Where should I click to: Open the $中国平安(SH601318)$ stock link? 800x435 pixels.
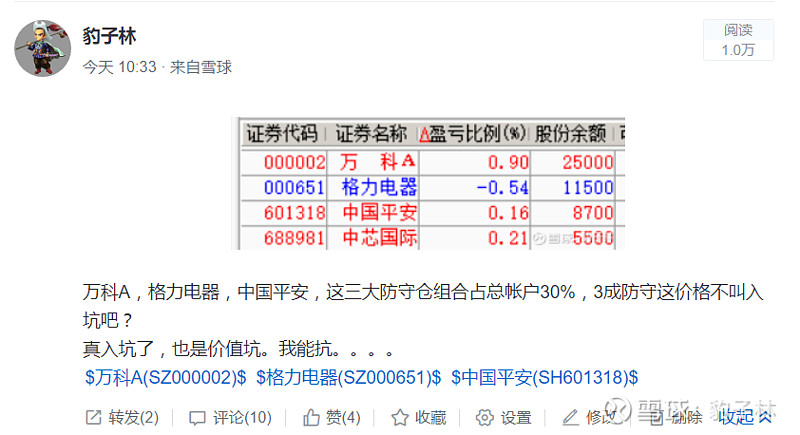point(544,378)
